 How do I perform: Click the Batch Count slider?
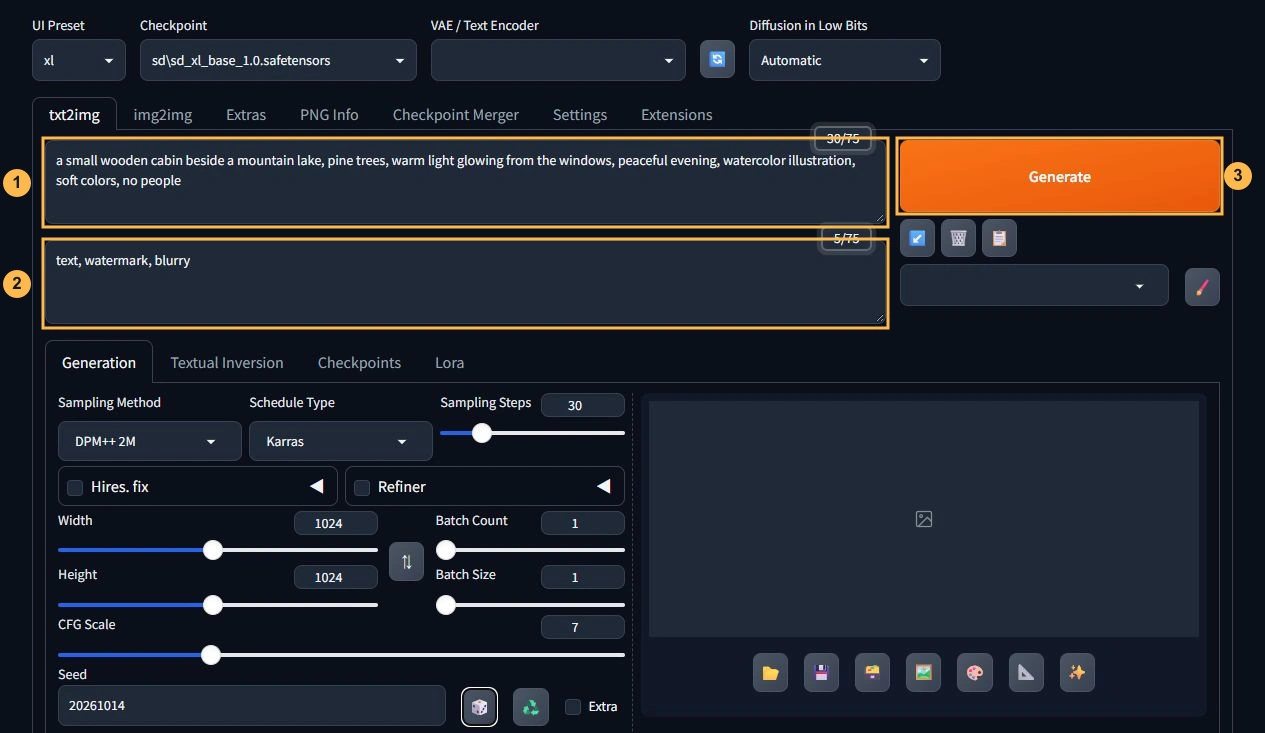tap(530, 549)
